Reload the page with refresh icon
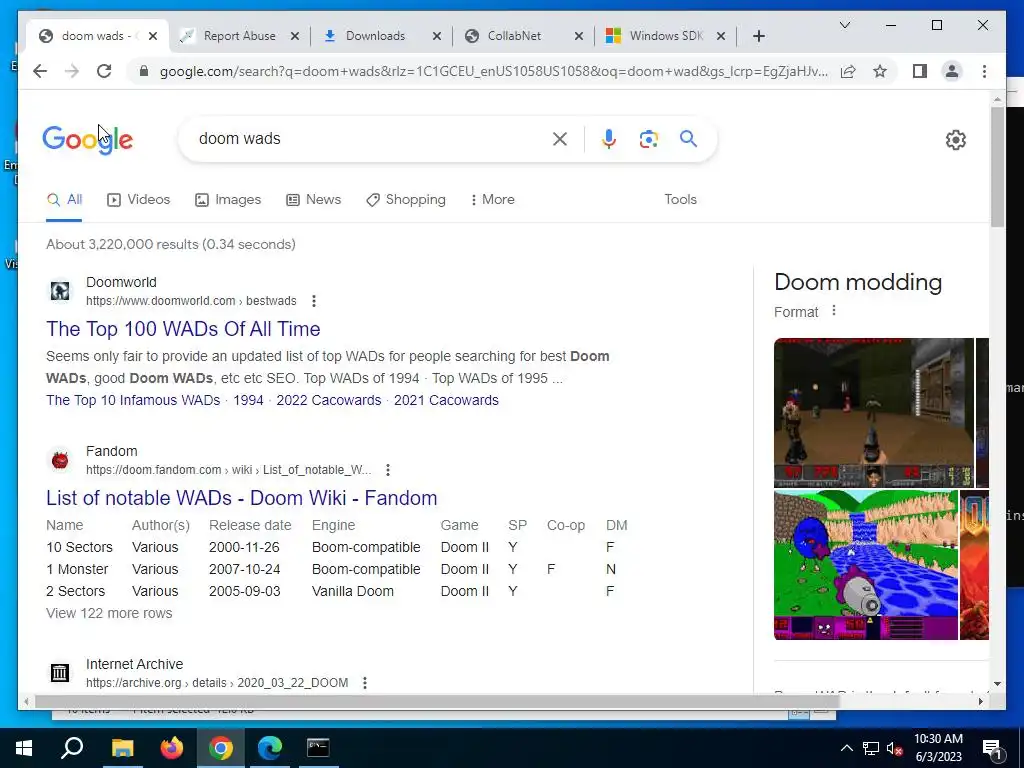The image size is (1024, 768). coord(104,71)
